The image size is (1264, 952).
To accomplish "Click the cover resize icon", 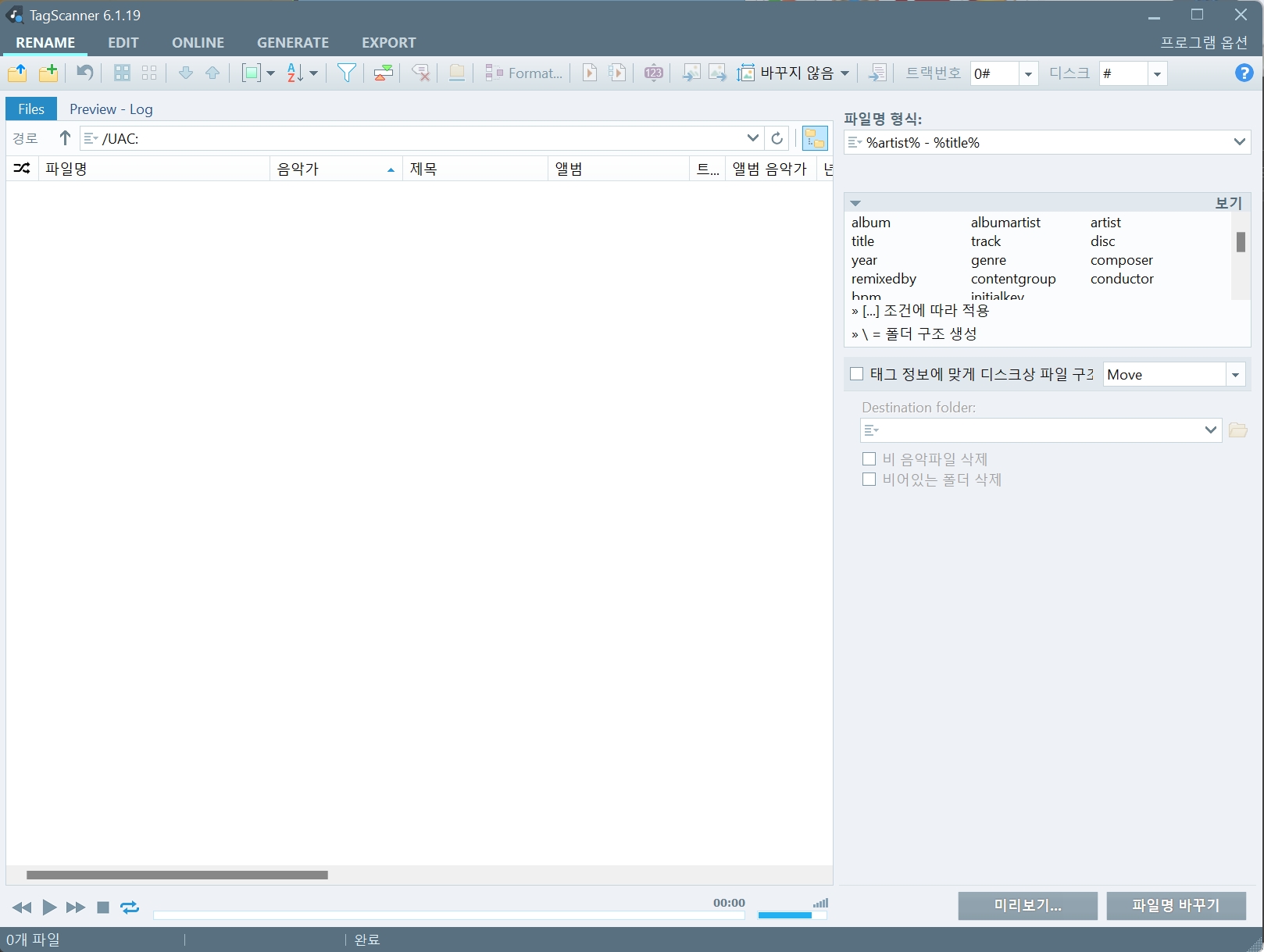I will coord(746,73).
